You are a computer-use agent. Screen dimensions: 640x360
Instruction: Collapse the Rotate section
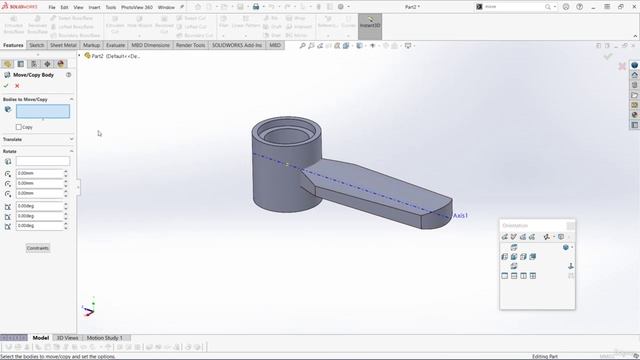pos(71,151)
